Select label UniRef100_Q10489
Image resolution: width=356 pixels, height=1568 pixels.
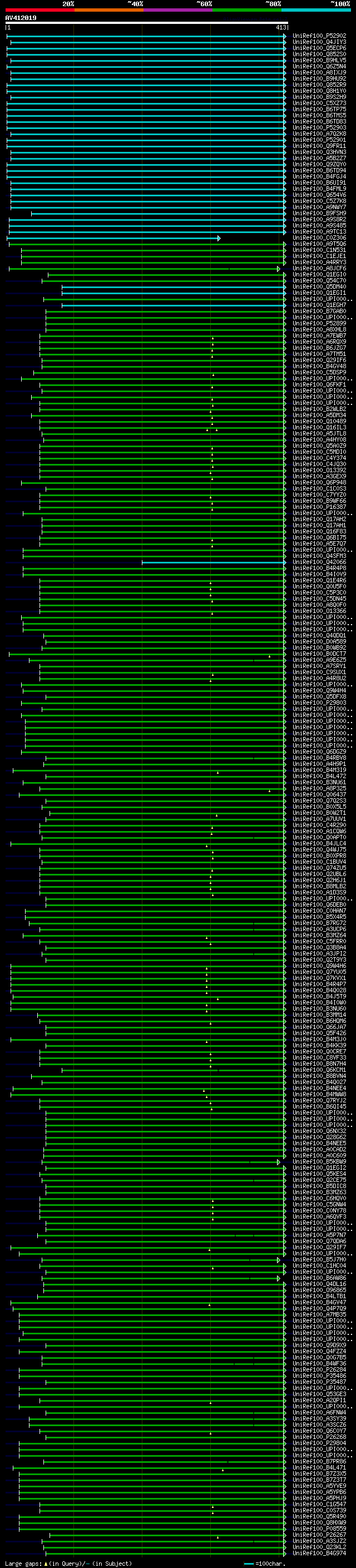pyautogui.click(x=319, y=421)
